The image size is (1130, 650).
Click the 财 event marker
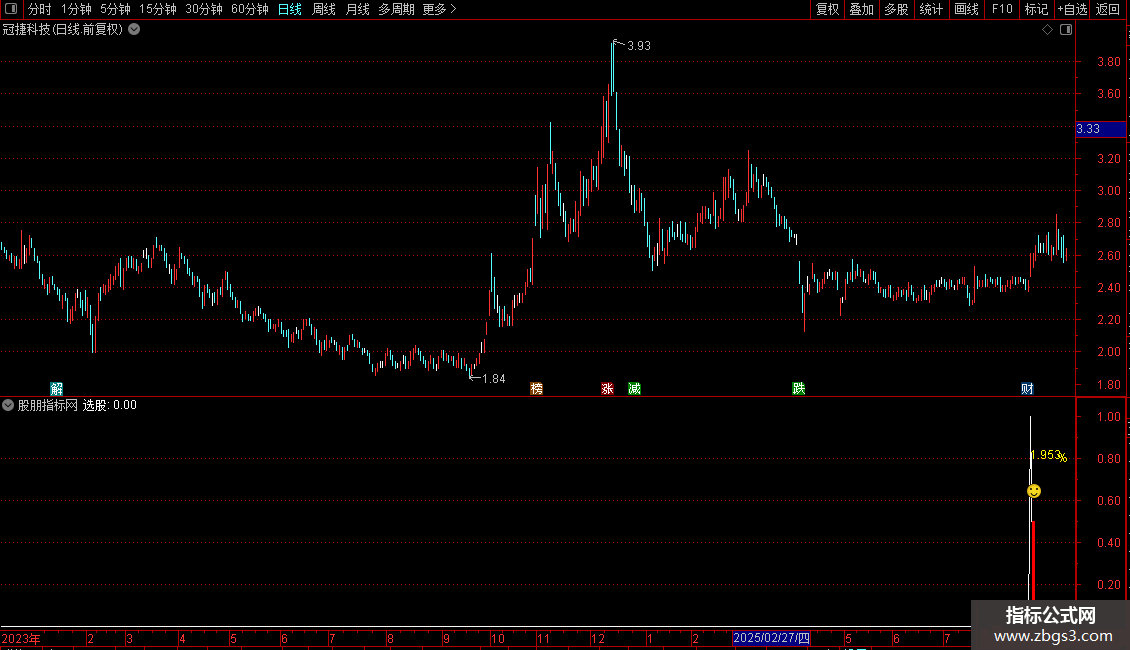coord(1028,389)
